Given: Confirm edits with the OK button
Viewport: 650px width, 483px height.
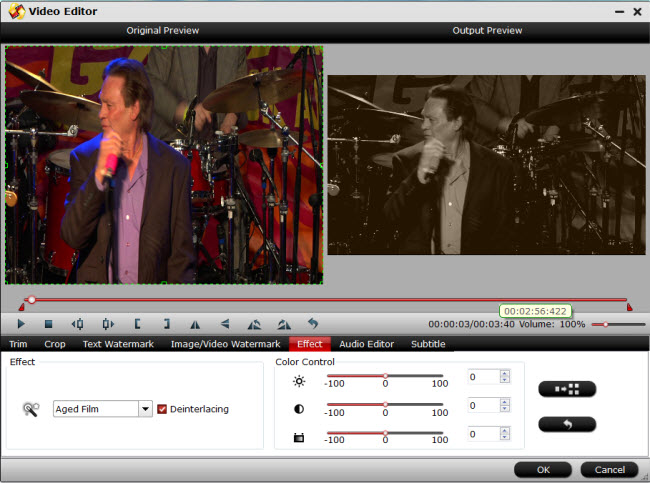Looking at the screenshot, I should [543, 470].
